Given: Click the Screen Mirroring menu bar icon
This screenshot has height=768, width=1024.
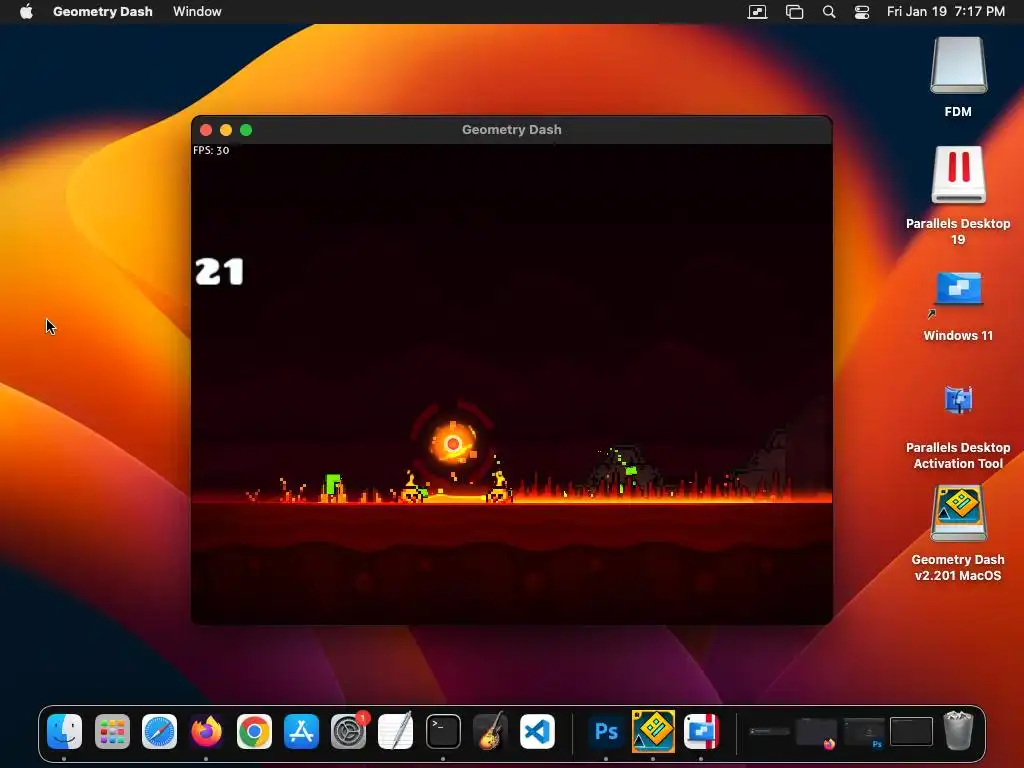Looking at the screenshot, I should pos(757,12).
